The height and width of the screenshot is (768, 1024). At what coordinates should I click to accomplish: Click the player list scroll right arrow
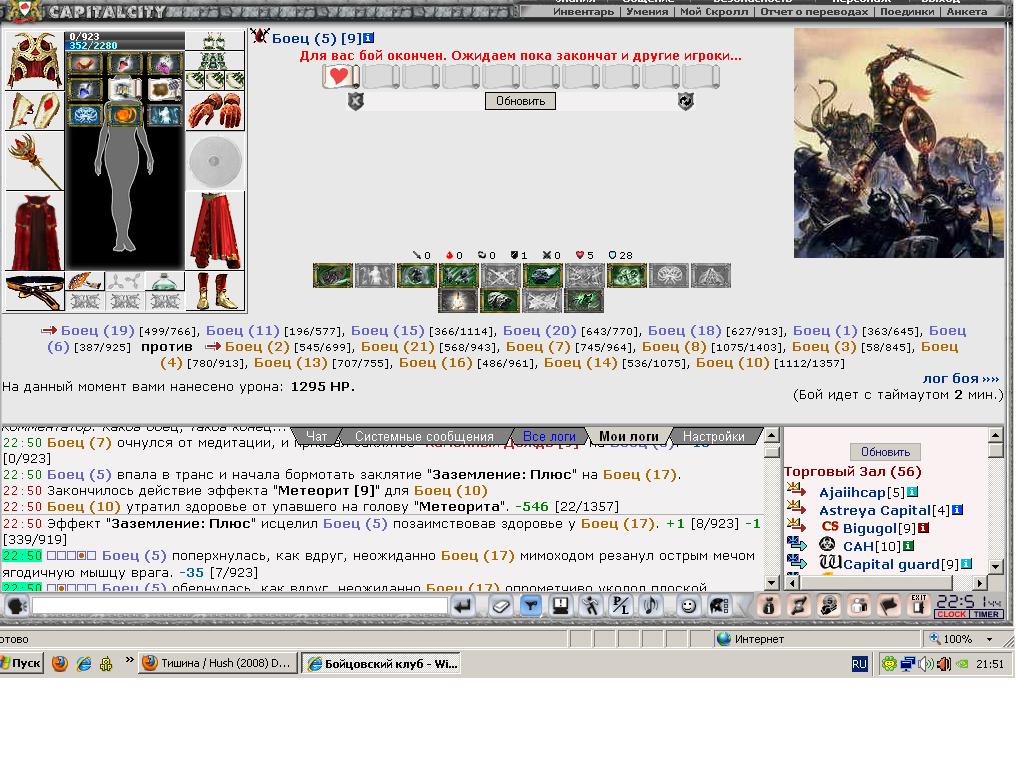(980, 583)
